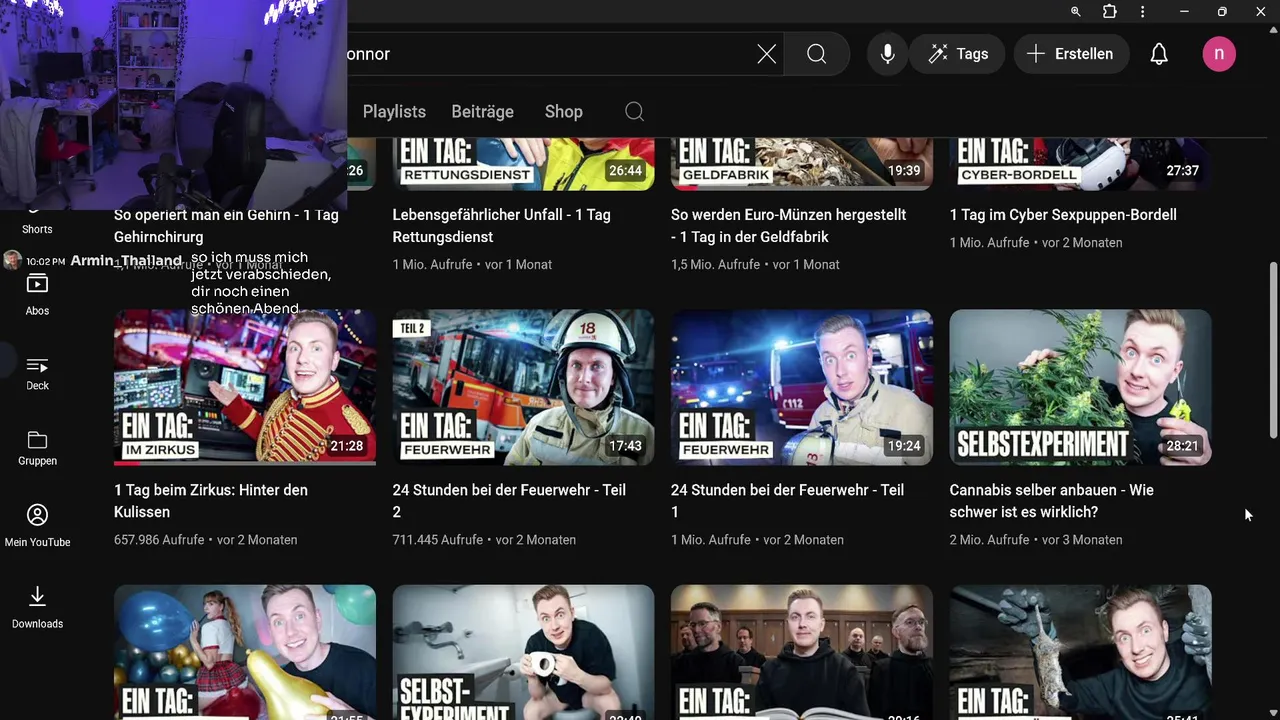Click '657.986 Aufrufe' text under Zirkus video
The width and height of the screenshot is (1280, 720).
click(159, 540)
